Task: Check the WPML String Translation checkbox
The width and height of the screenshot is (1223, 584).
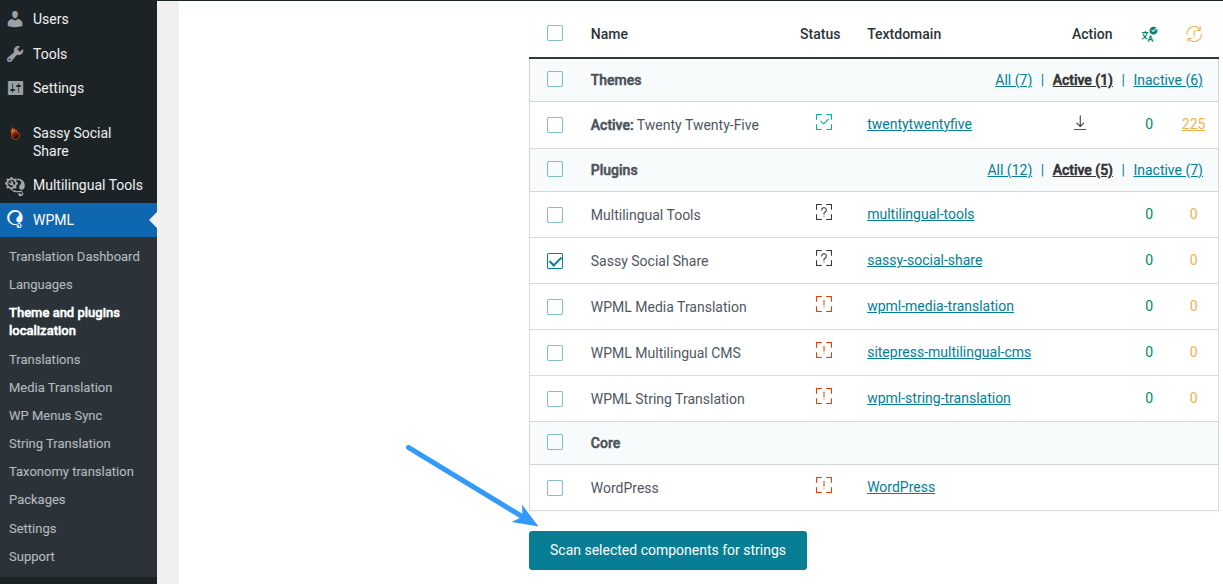Action: (555, 399)
